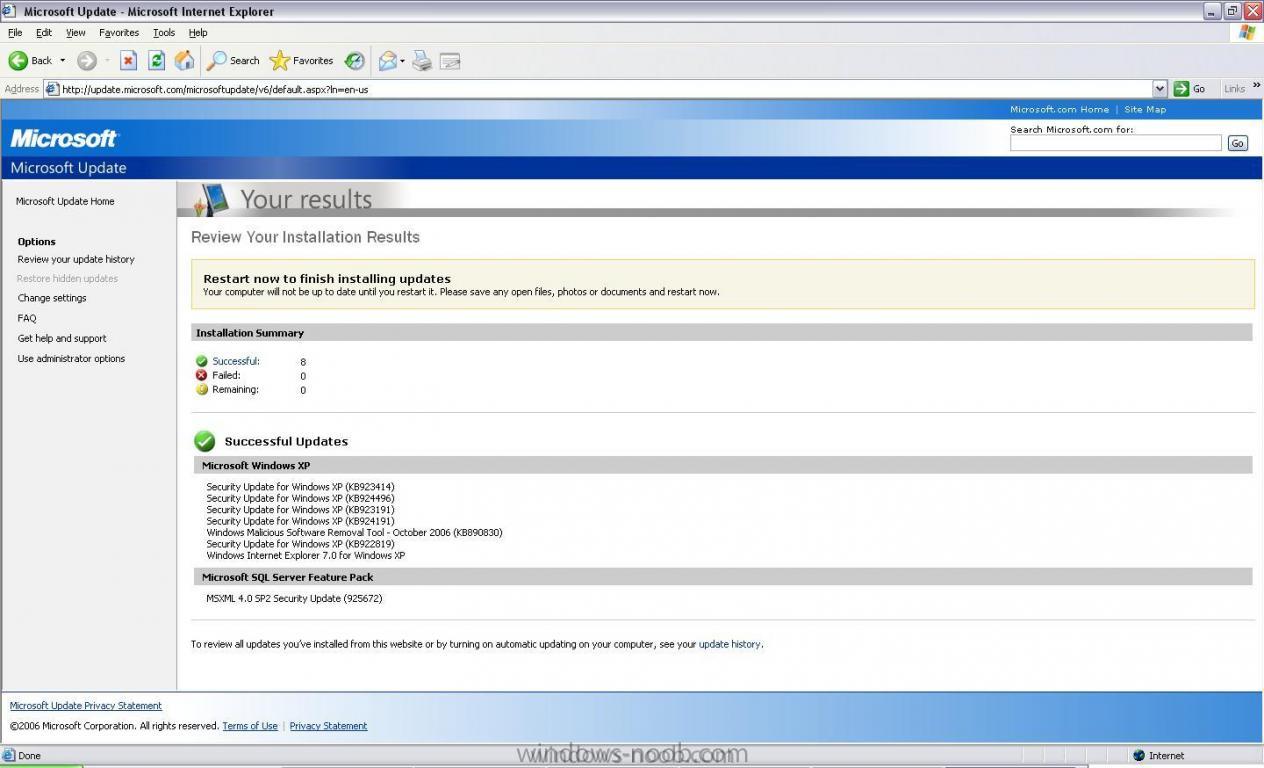Expand the Links toolbar chevron
Screen dimensions: 1264x768
[1257, 86]
